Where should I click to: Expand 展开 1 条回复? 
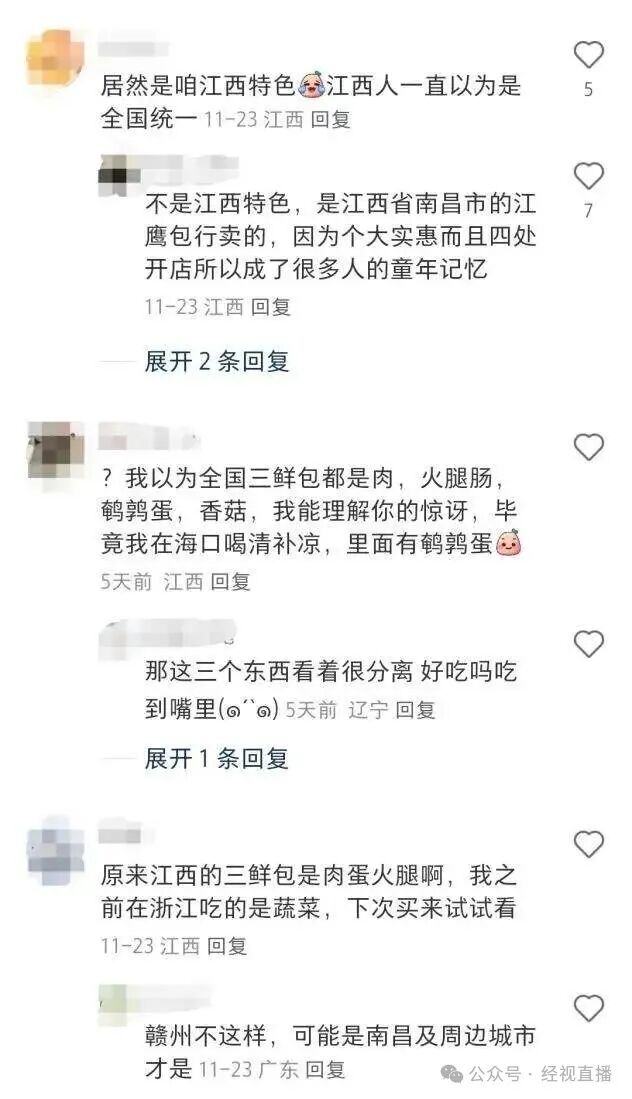[x=217, y=758]
